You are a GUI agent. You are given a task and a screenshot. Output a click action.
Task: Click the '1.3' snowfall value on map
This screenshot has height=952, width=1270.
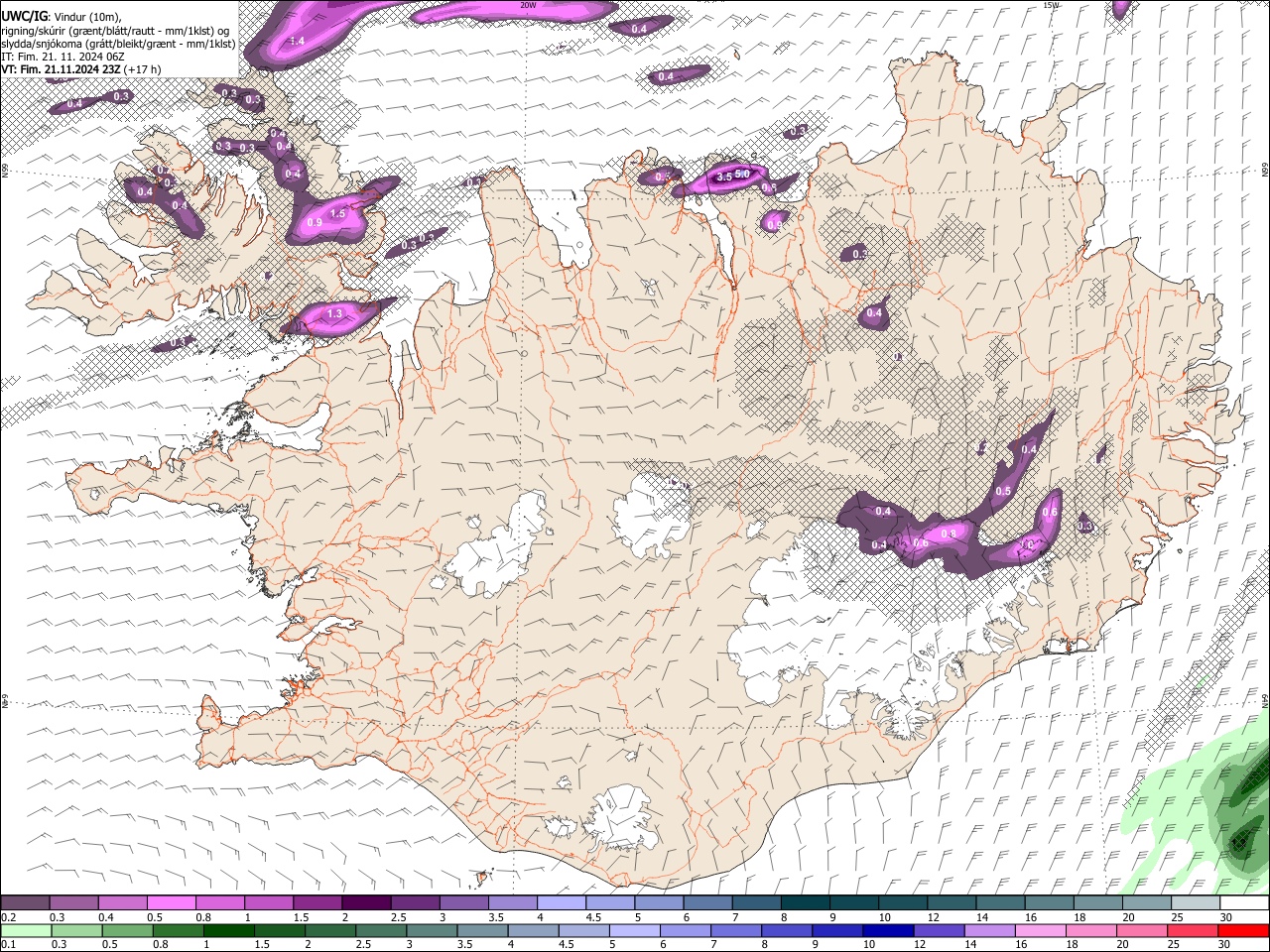[x=334, y=313]
